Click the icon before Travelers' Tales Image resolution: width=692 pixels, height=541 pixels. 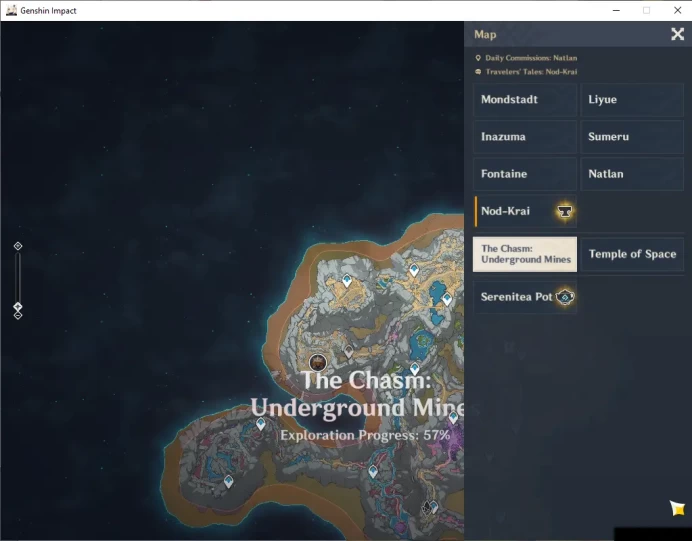click(478, 71)
